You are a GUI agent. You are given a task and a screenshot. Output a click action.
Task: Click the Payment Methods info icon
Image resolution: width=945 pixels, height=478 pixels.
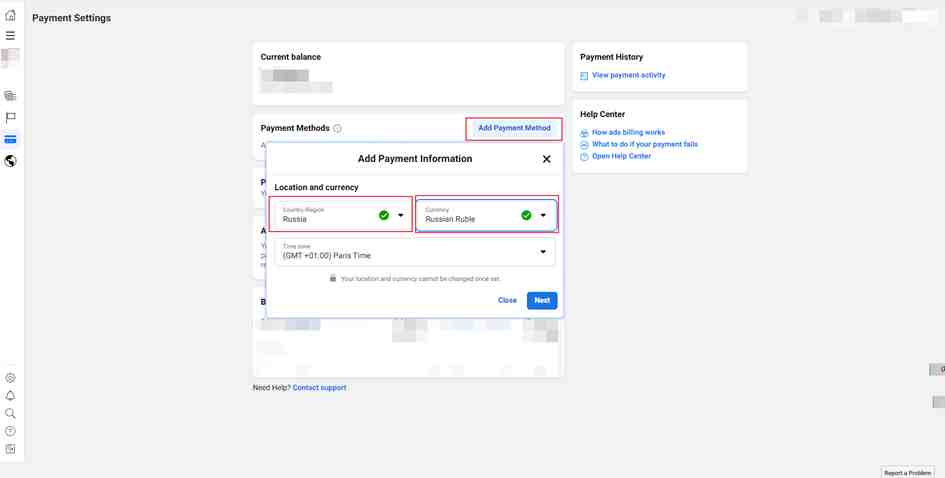coord(338,128)
